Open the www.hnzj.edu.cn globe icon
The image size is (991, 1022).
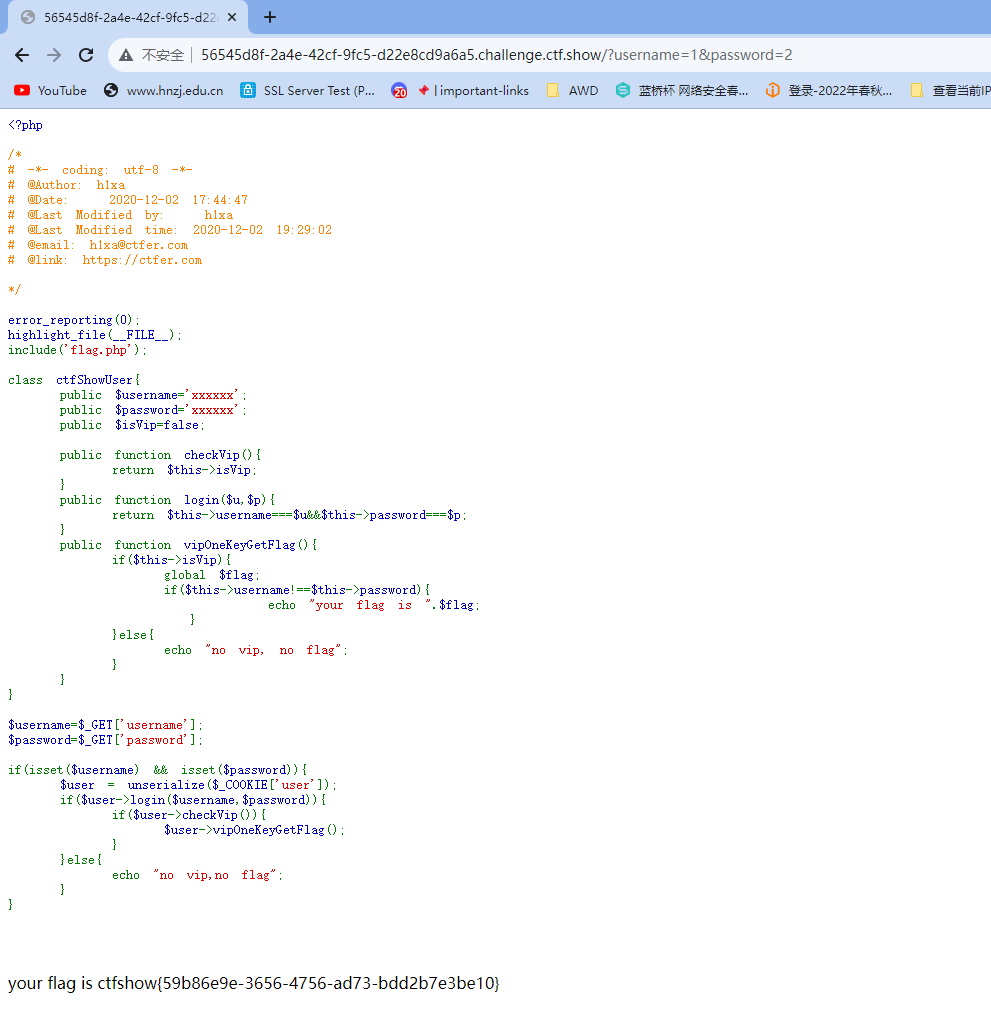(x=111, y=91)
